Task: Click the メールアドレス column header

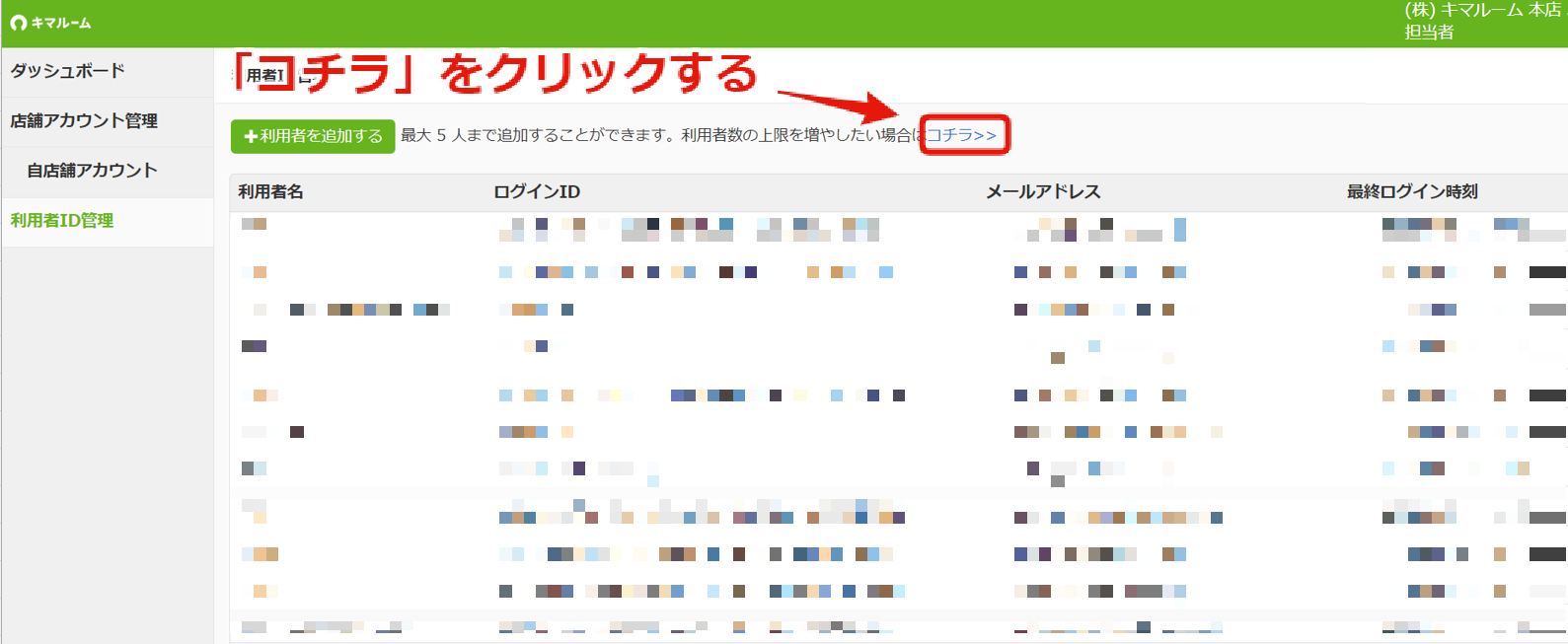Action: point(1043,191)
